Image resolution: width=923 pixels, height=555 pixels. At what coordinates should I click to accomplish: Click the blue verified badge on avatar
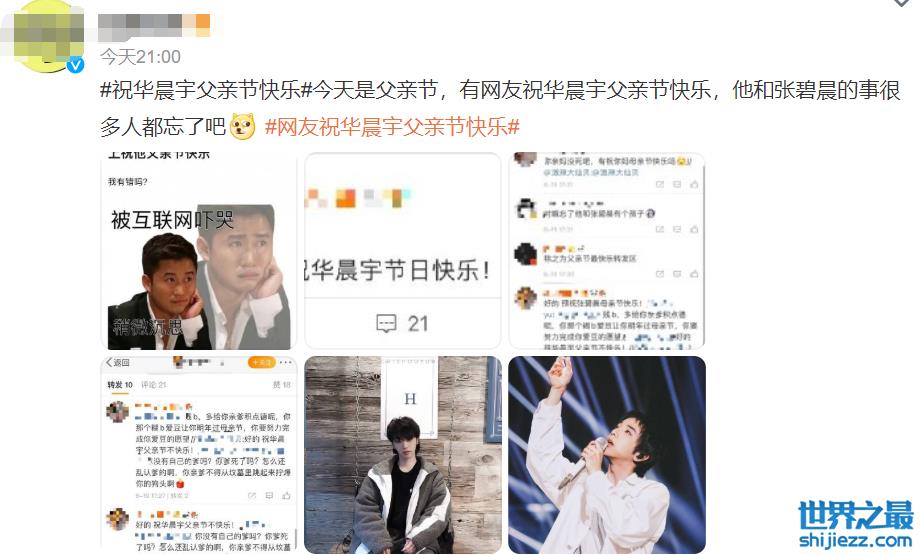[x=75, y=65]
